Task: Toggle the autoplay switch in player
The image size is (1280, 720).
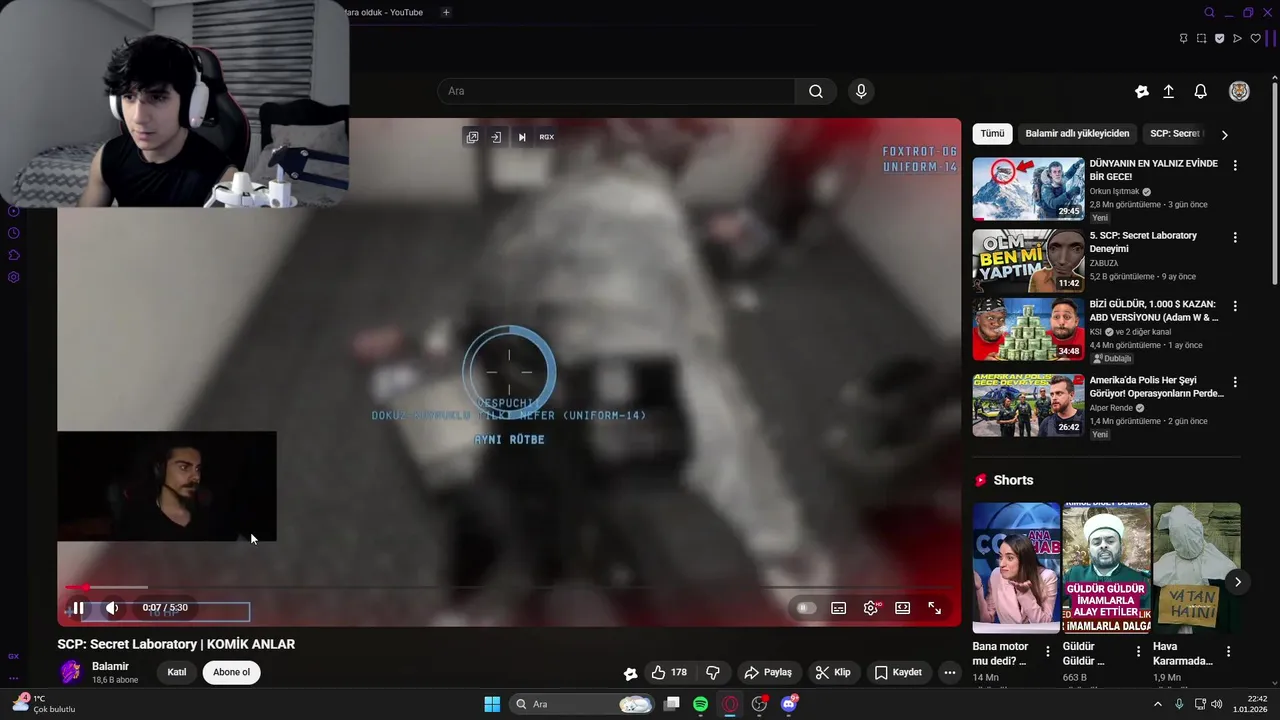Action: 806,608
